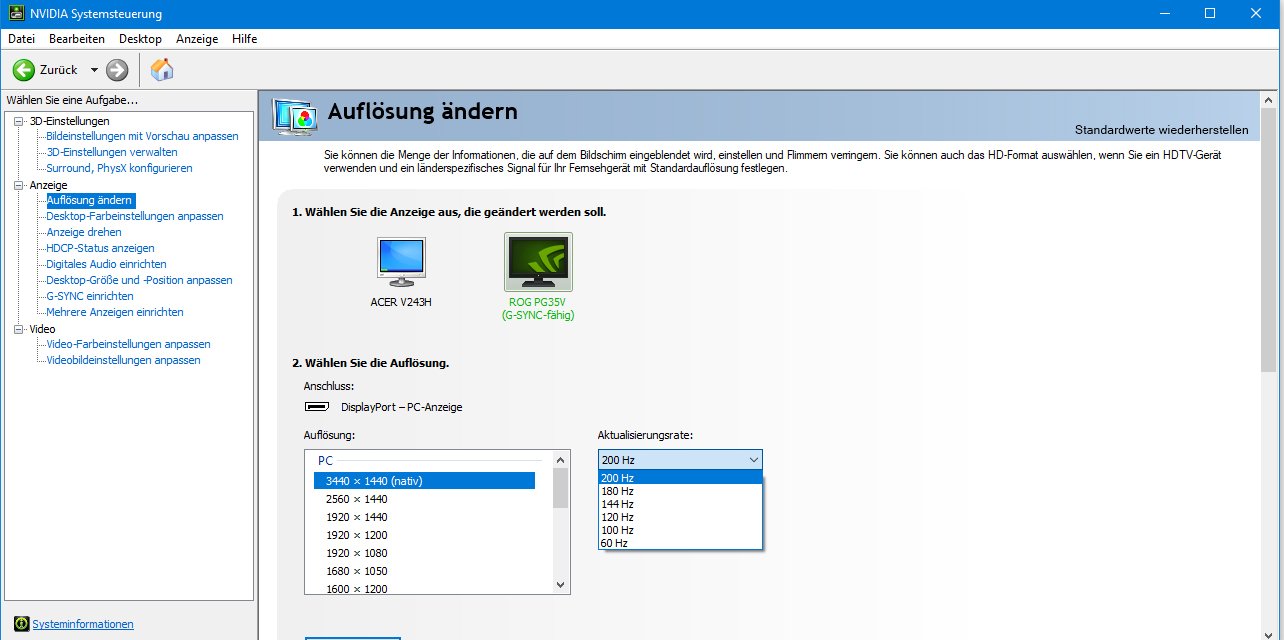Open G-SYNC einrichten in the sidebar
The height and width of the screenshot is (640, 1284).
pos(90,296)
